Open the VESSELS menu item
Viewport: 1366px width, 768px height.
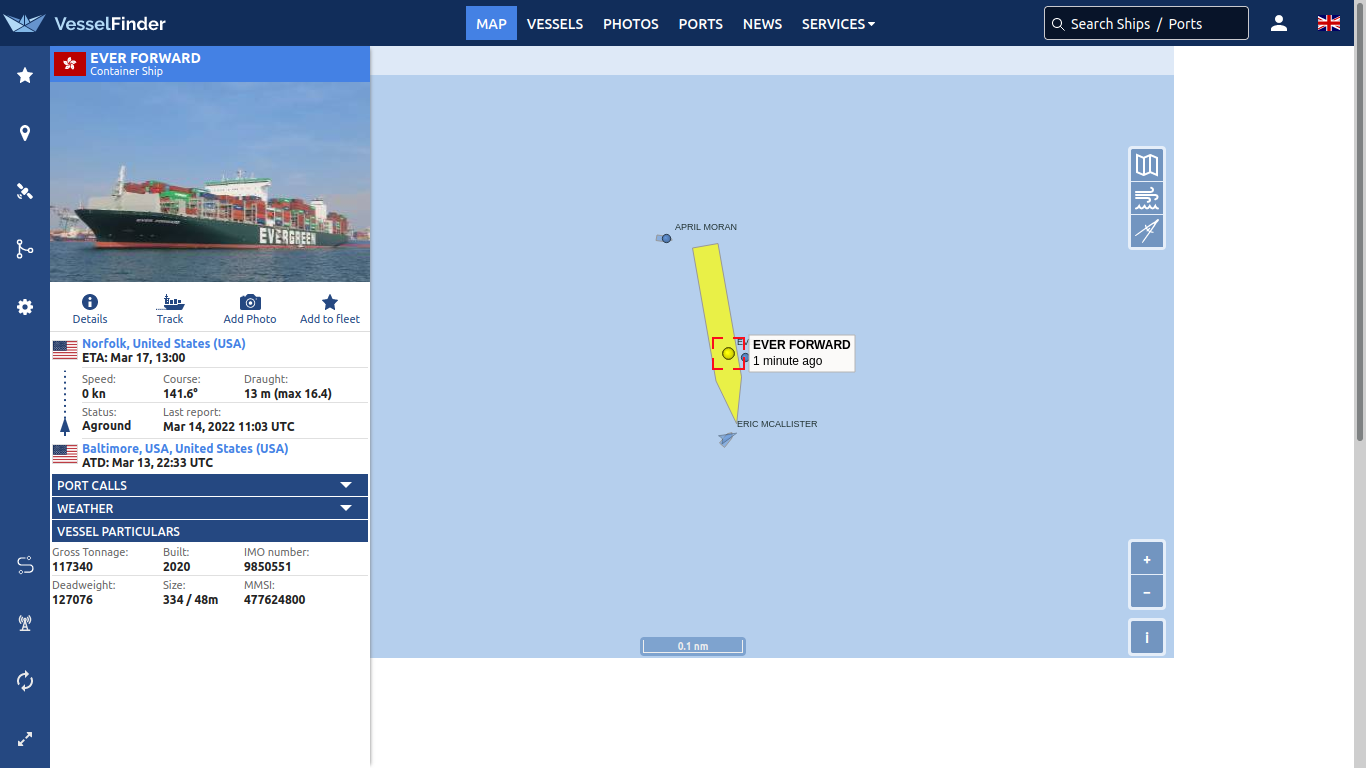555,24
